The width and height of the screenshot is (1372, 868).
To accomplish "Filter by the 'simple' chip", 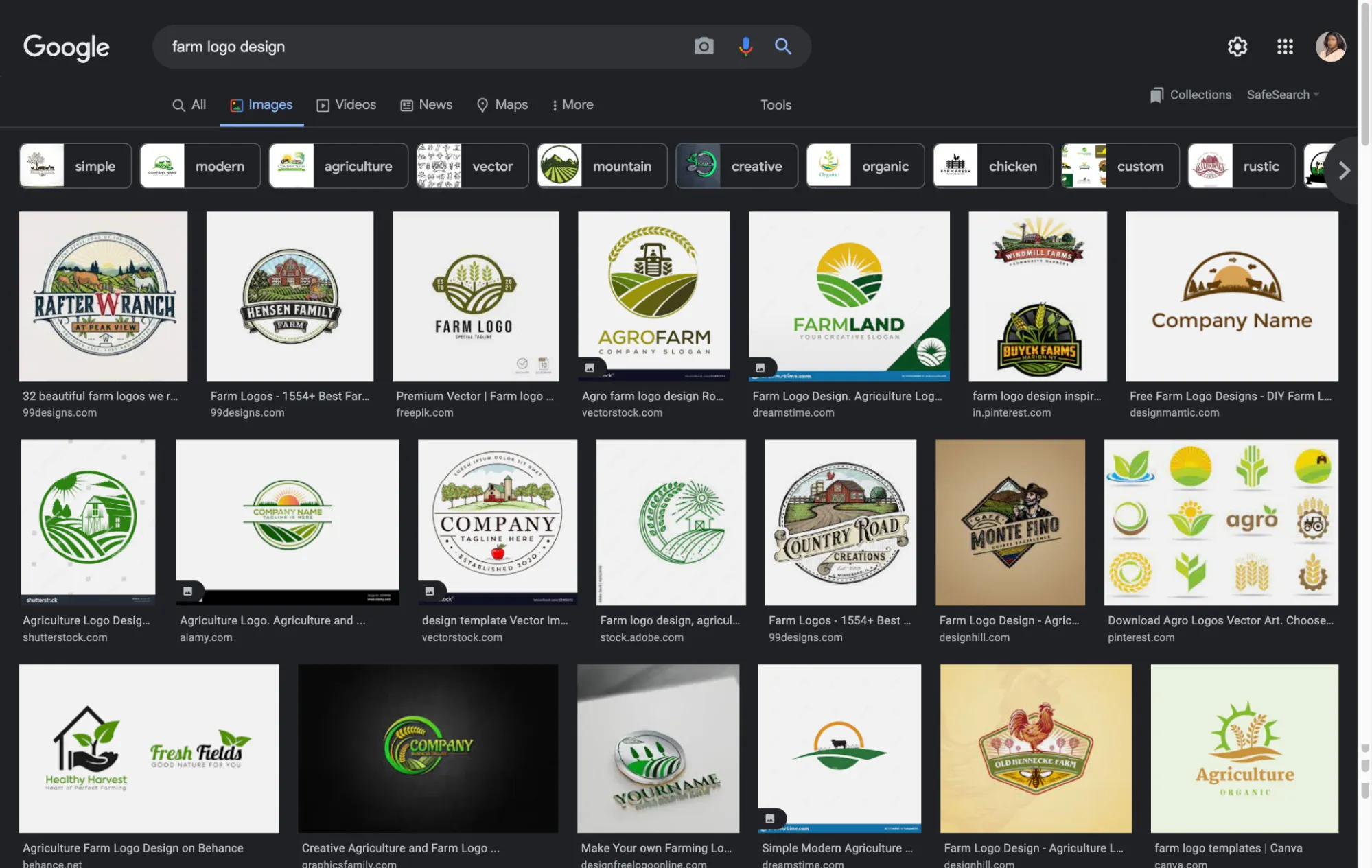I will pyautogui.click(x=75, y=166).
